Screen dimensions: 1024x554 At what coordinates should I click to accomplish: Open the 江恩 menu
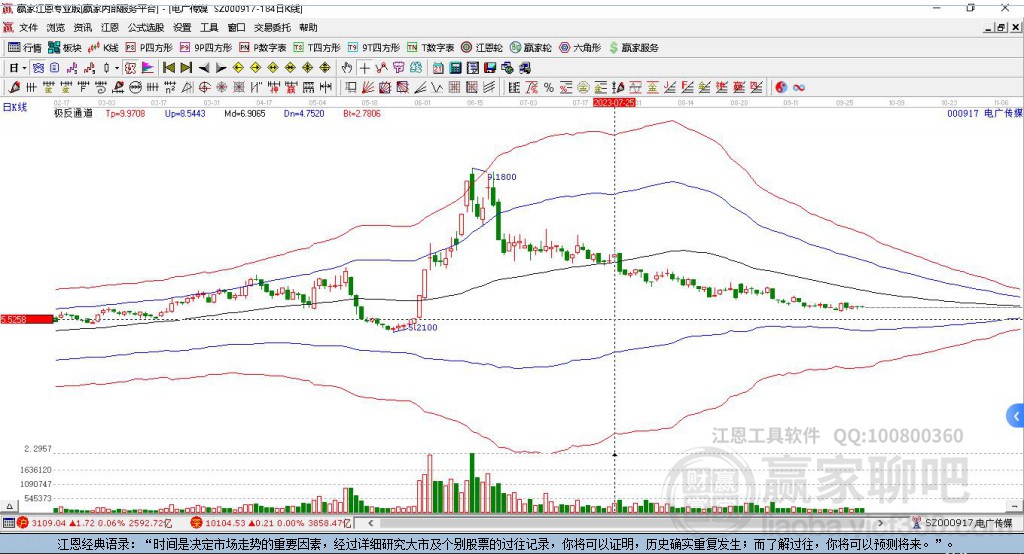110,27
